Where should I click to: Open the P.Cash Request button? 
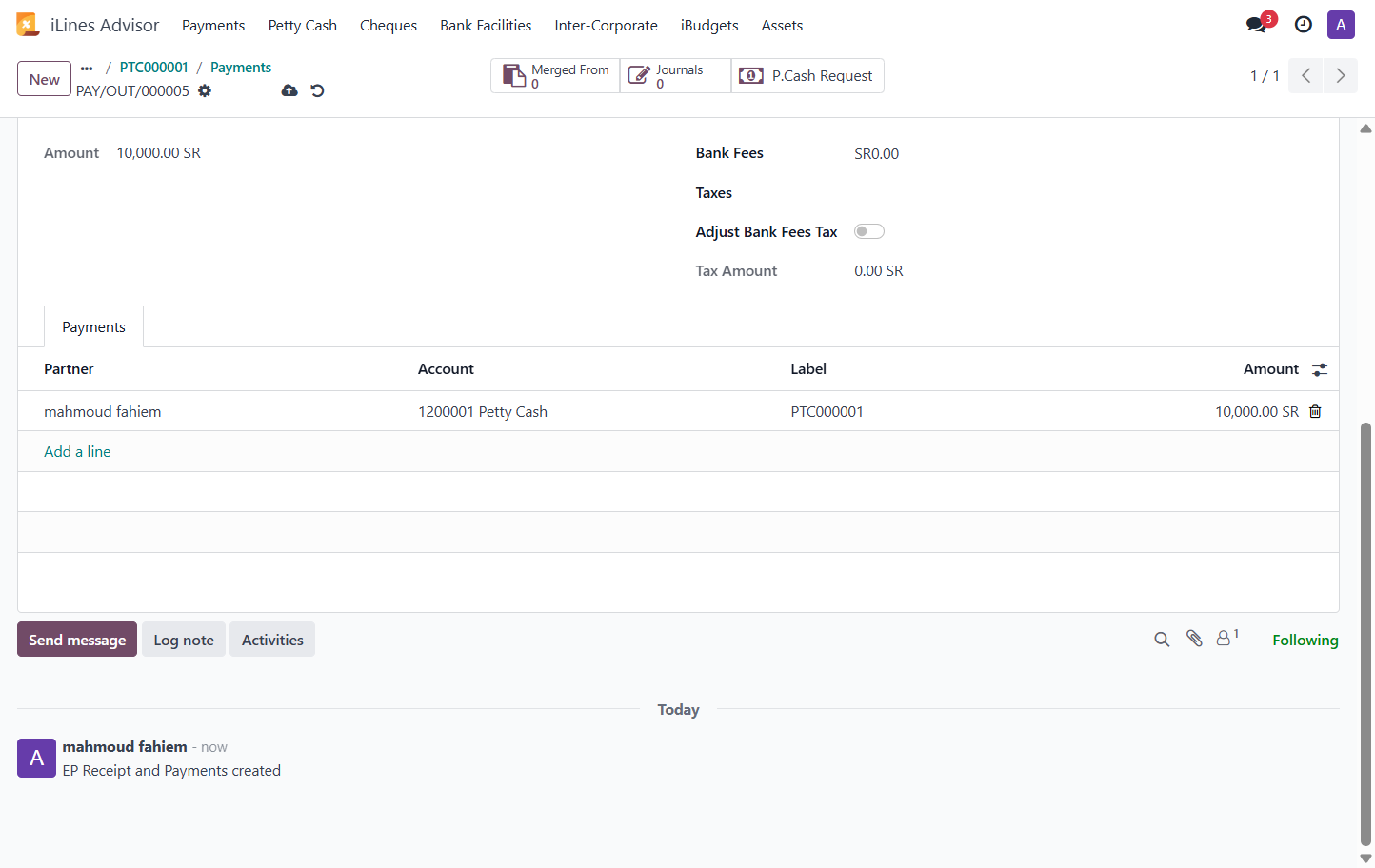(807, 76)
